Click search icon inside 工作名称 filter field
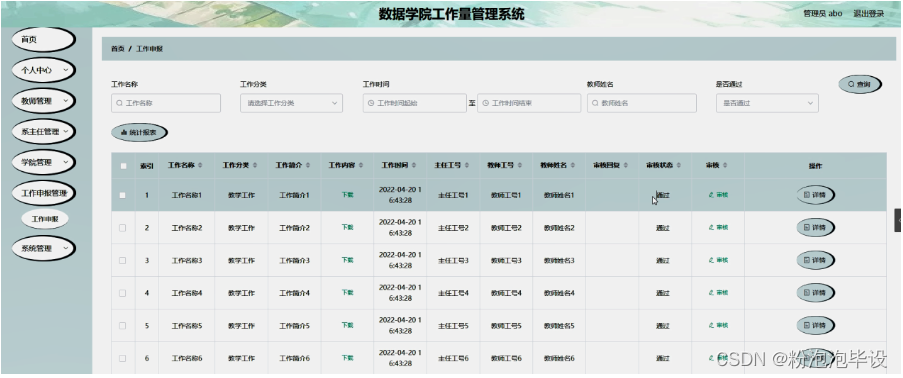Image resolution: width=903 pixels, height=378 pixels. (119, 103)
